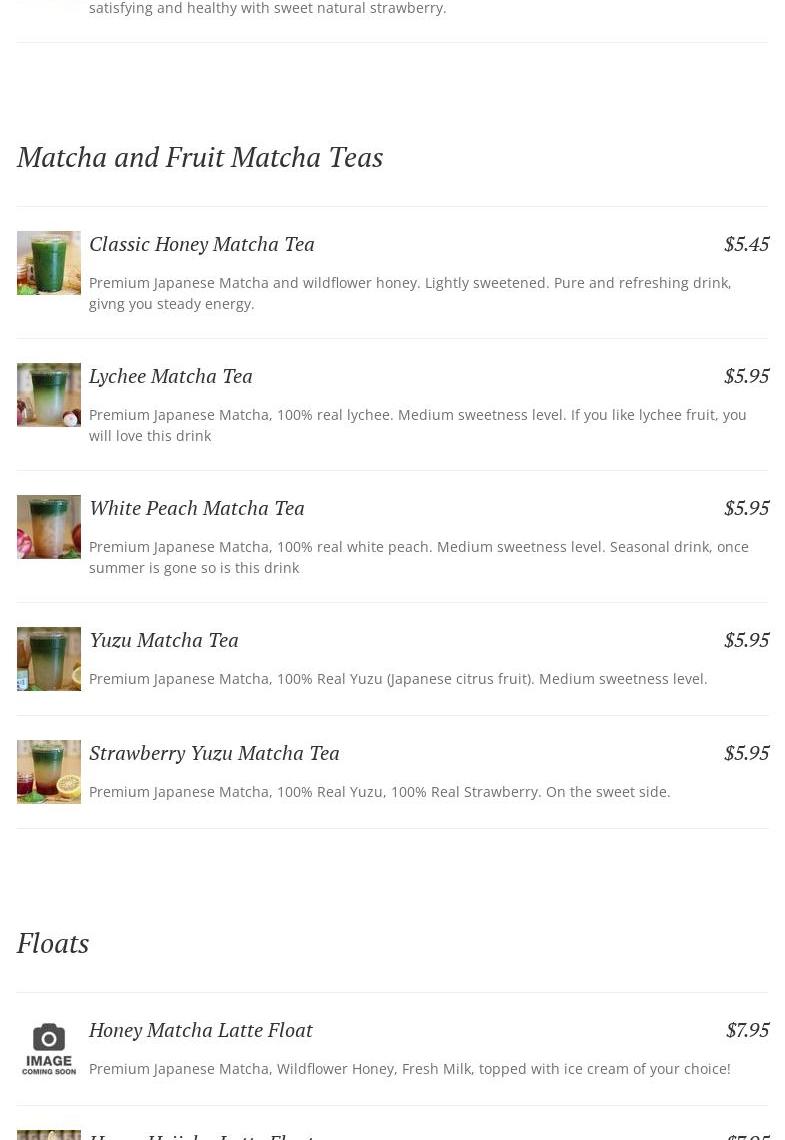The width and height of the screenshot is (785, 1140).
Task: Open Strawberry Yuzu Matcha Tea item
Action: pyautogui.click(x=214, y=753)
